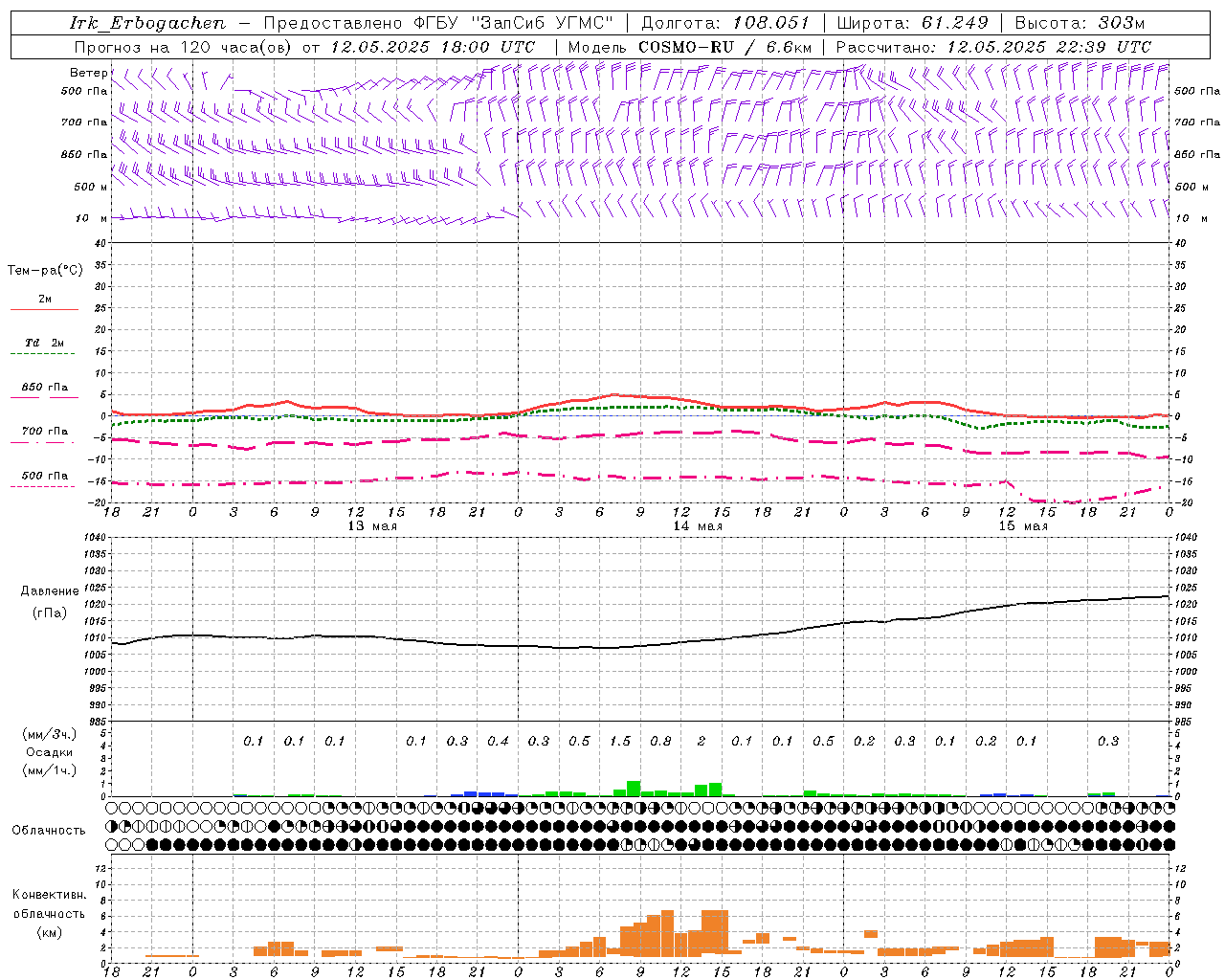Click the 1.5 precipitation amount value

pyautogui.click(x=620, y=742)
